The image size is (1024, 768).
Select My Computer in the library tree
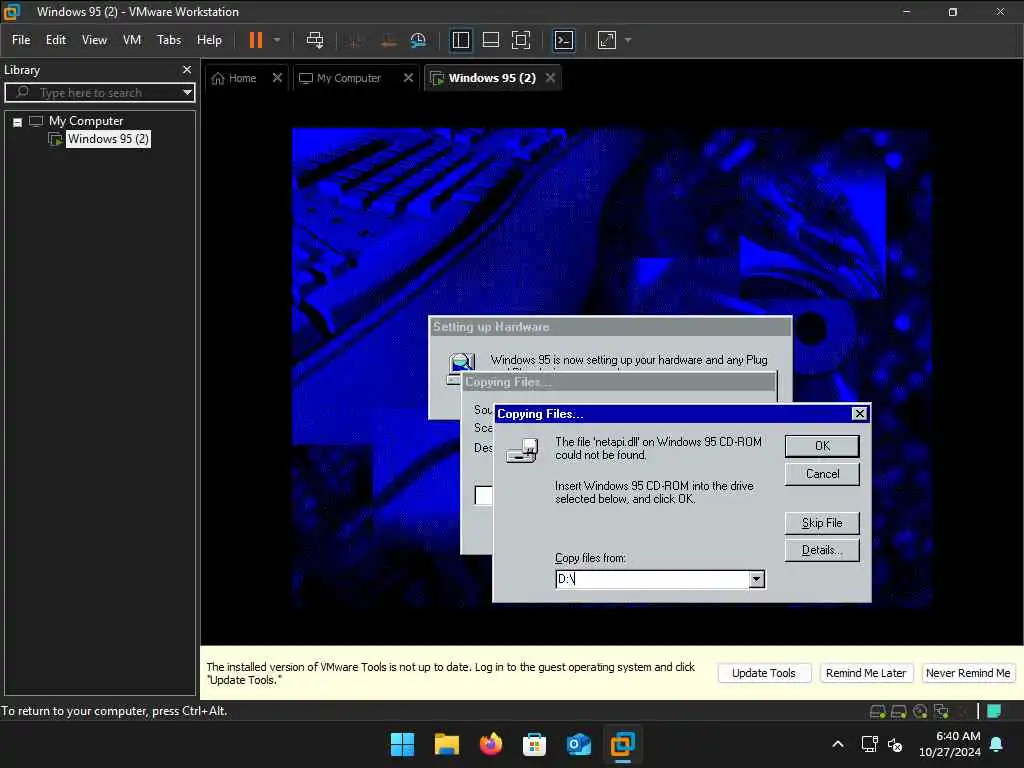pyautogui.click(x=86, y=121)
